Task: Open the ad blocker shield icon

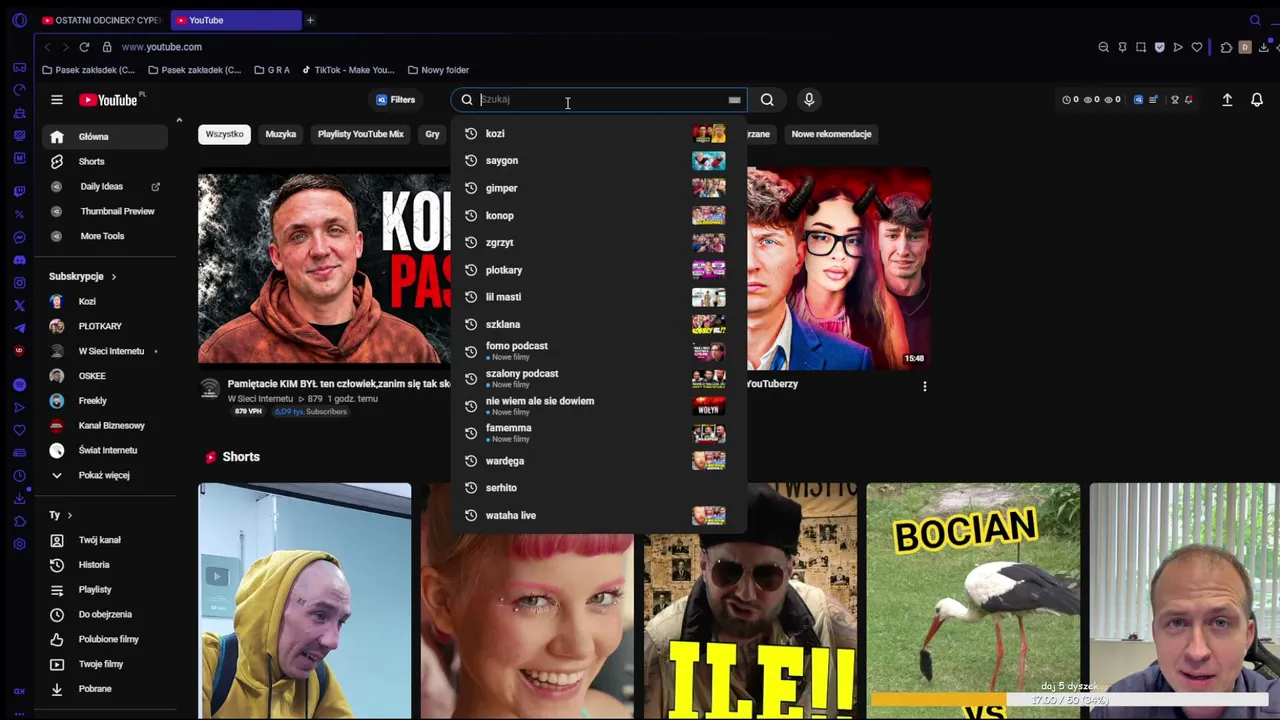Action: [1160, 47]
